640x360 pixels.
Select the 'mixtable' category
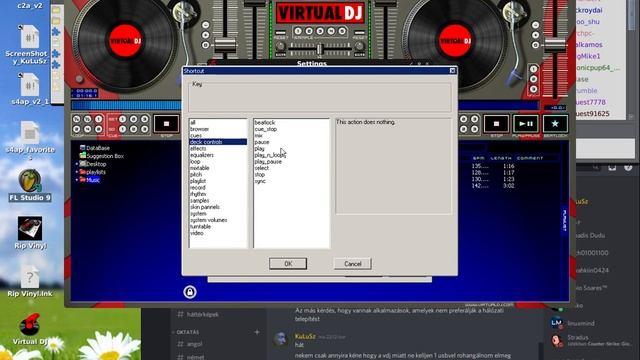coord(218,168)
